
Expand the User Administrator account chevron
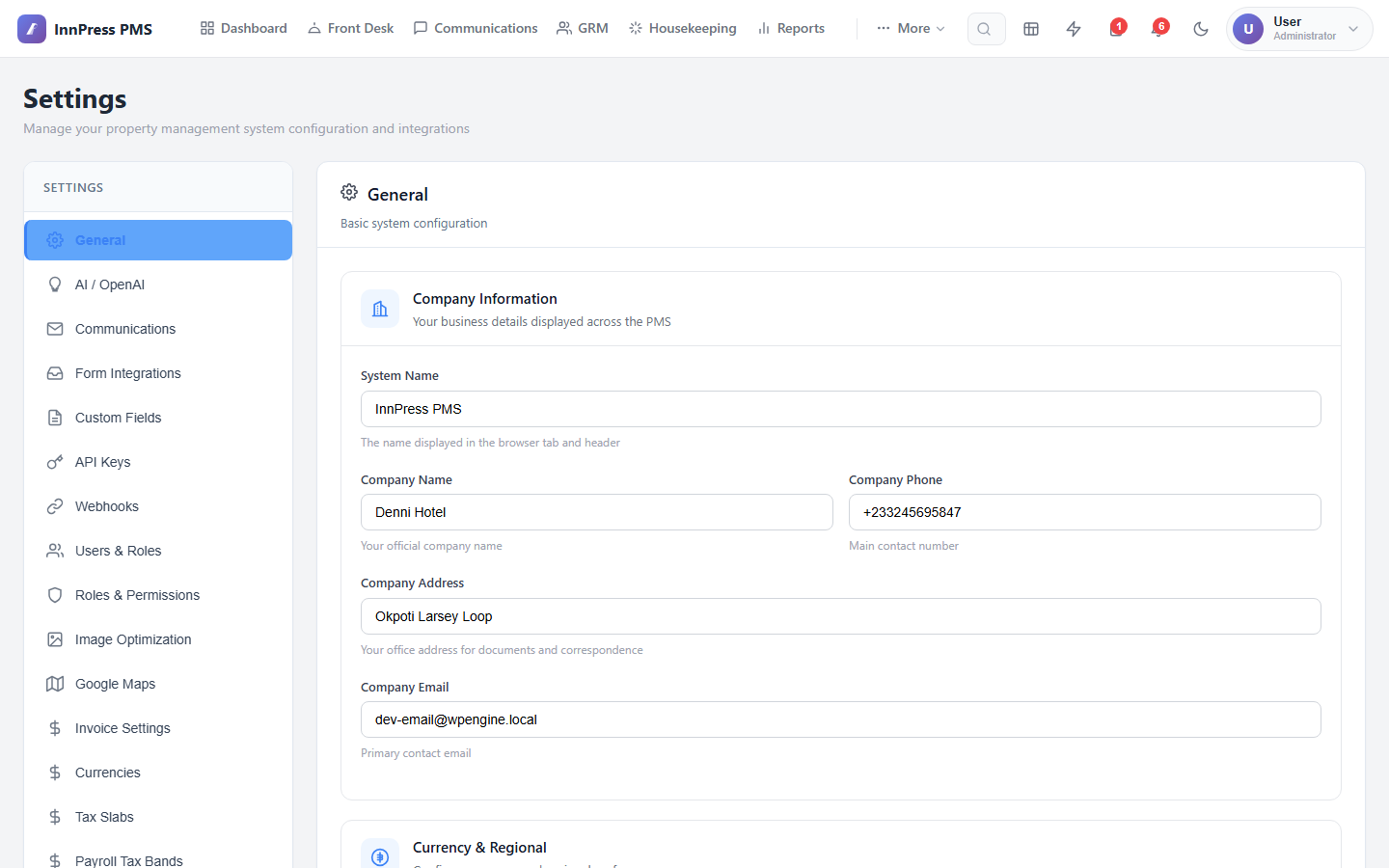pos(1353,29)
